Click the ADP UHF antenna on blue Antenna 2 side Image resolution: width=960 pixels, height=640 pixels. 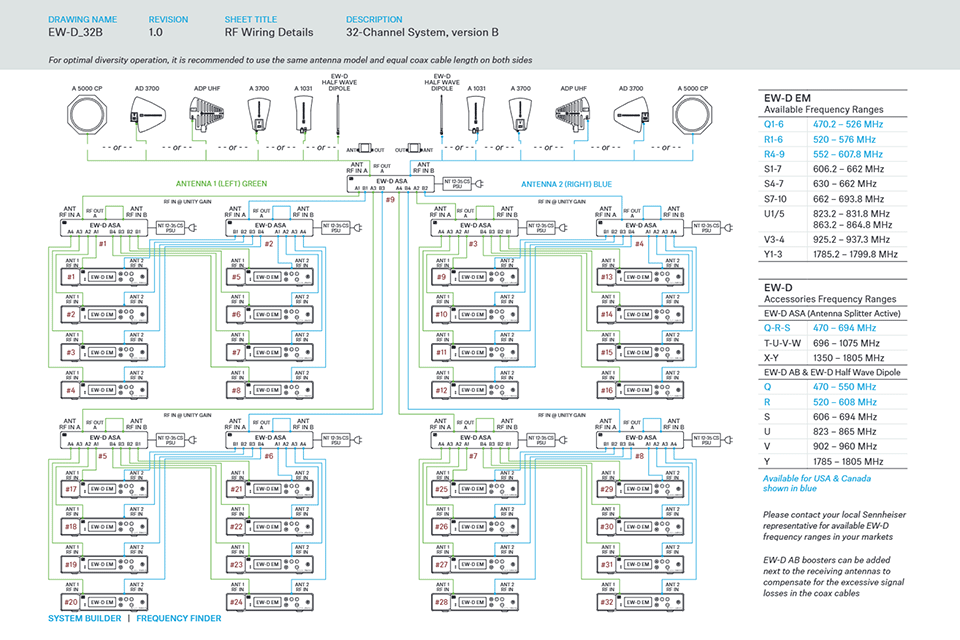click(573, 115)
